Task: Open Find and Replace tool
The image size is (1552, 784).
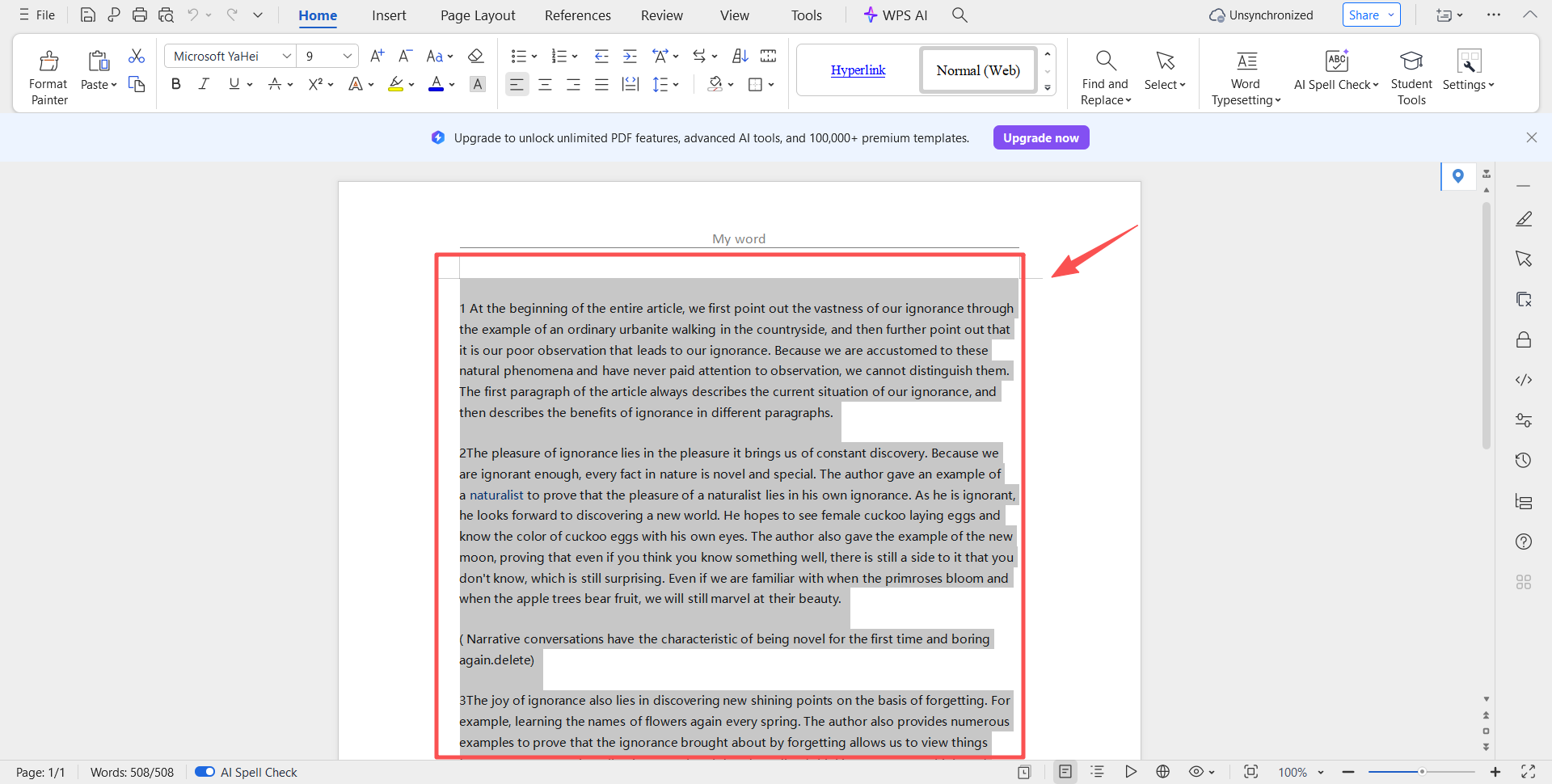Action: click(1105, 61)
